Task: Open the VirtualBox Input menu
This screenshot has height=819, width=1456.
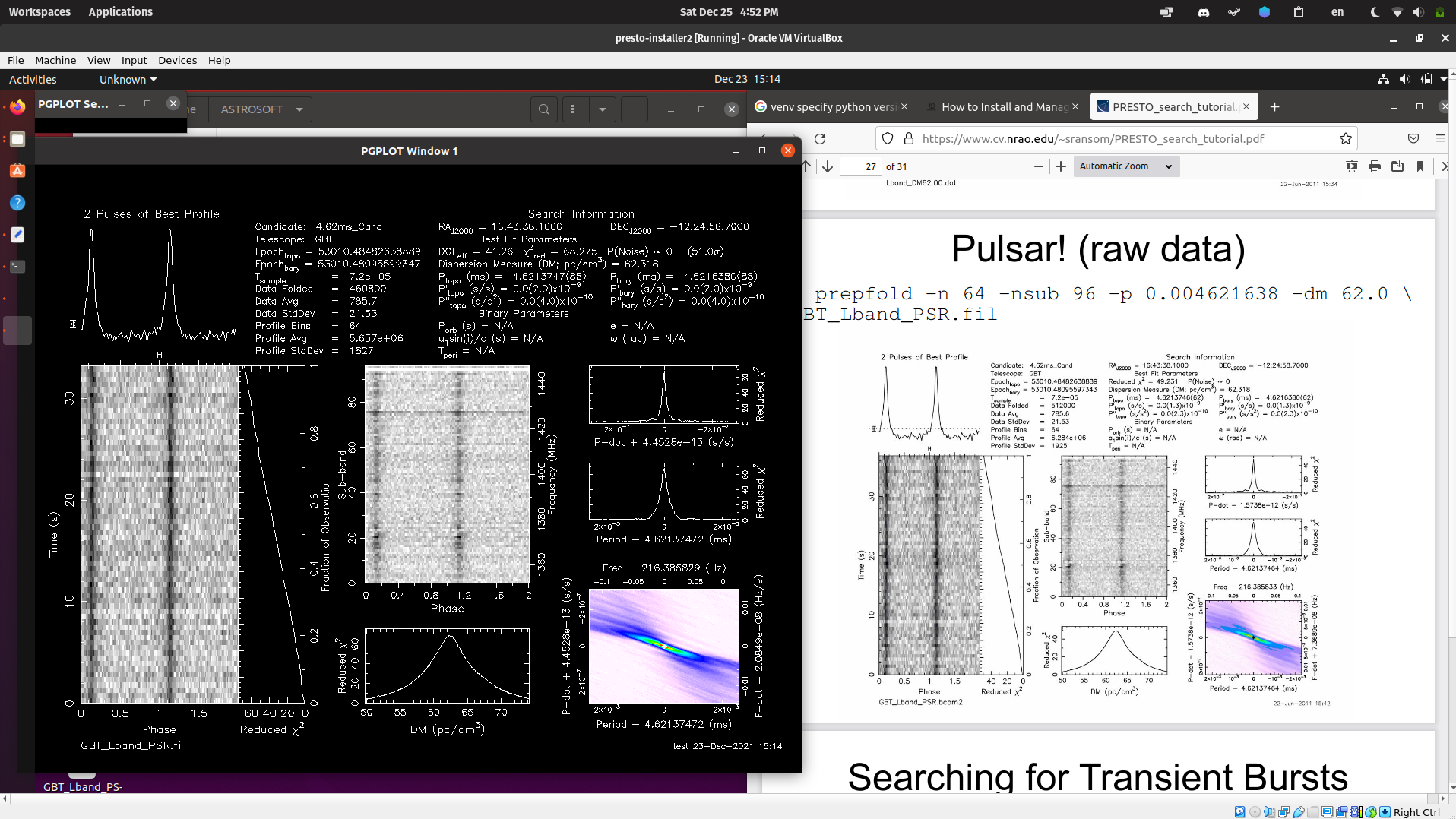Action: pos(134,60)
